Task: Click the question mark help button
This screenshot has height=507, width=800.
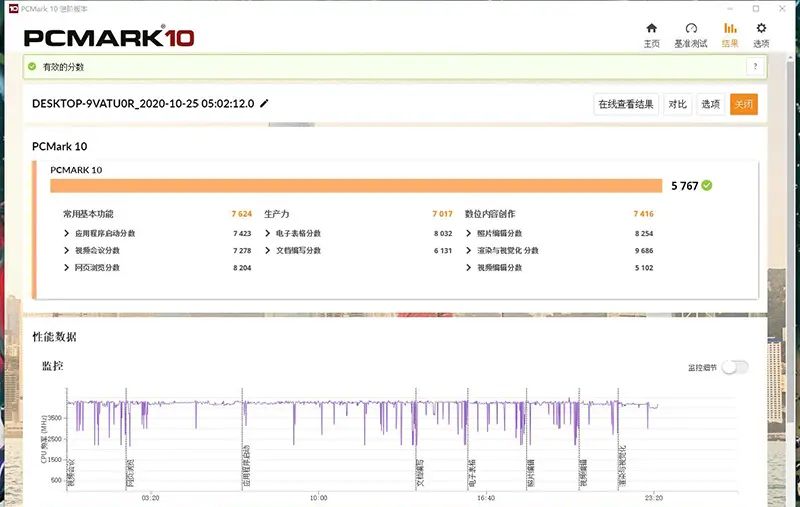Action: coord(755,66)
